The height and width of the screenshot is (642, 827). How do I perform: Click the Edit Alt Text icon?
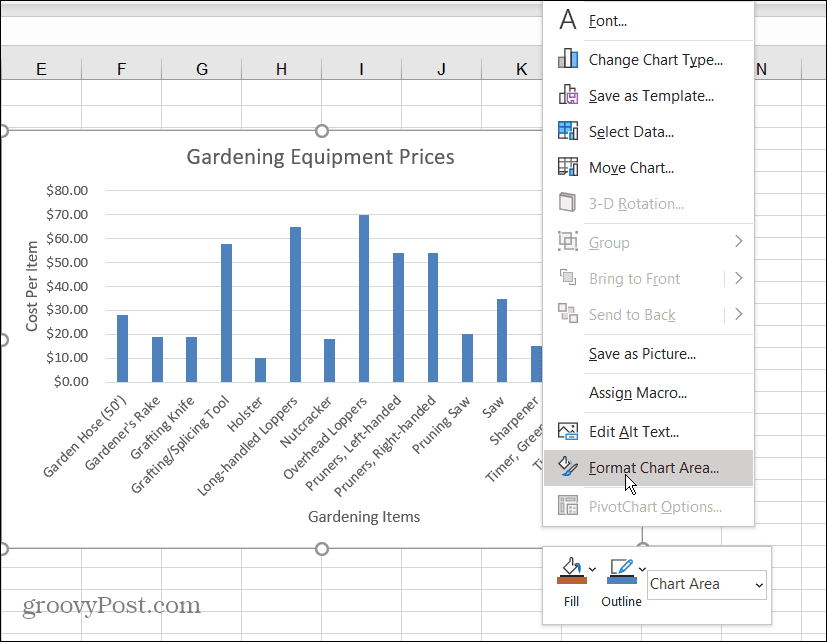[568, 432]
